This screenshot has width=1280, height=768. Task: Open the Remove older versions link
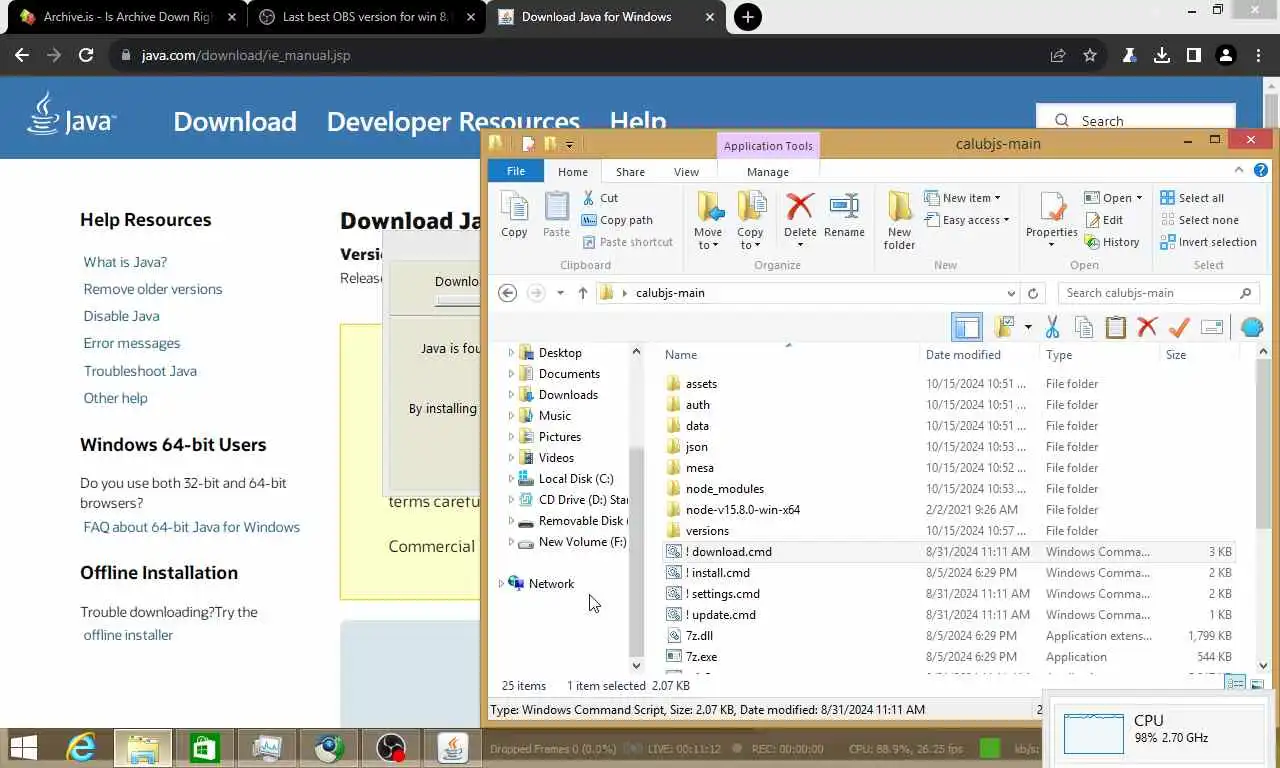153,289
